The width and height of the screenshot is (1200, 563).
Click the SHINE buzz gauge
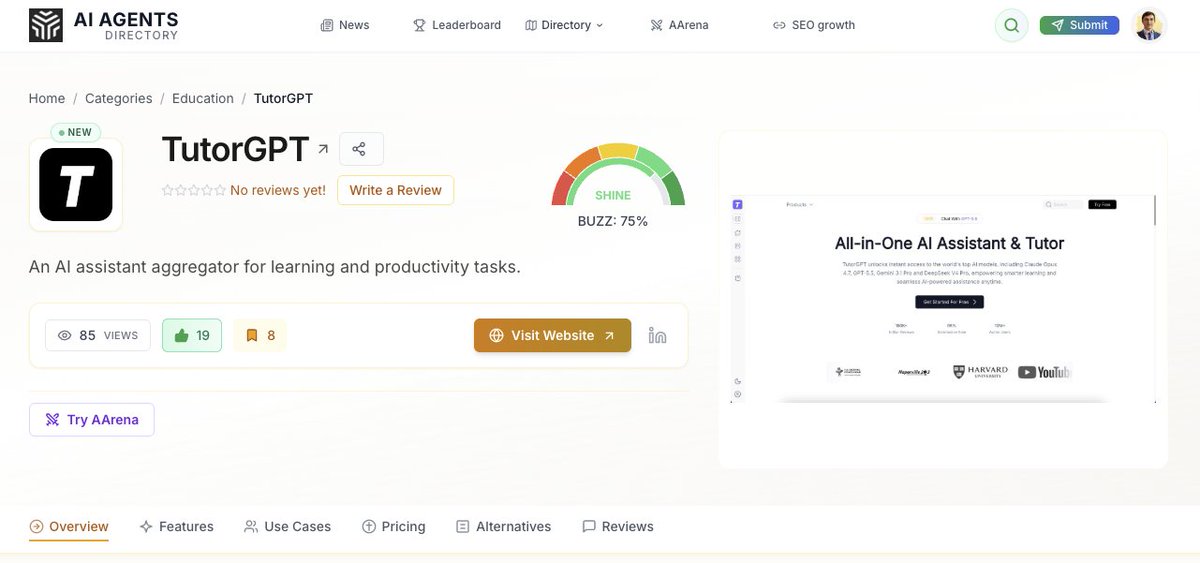pyautogui.click(x=618, y=175)
